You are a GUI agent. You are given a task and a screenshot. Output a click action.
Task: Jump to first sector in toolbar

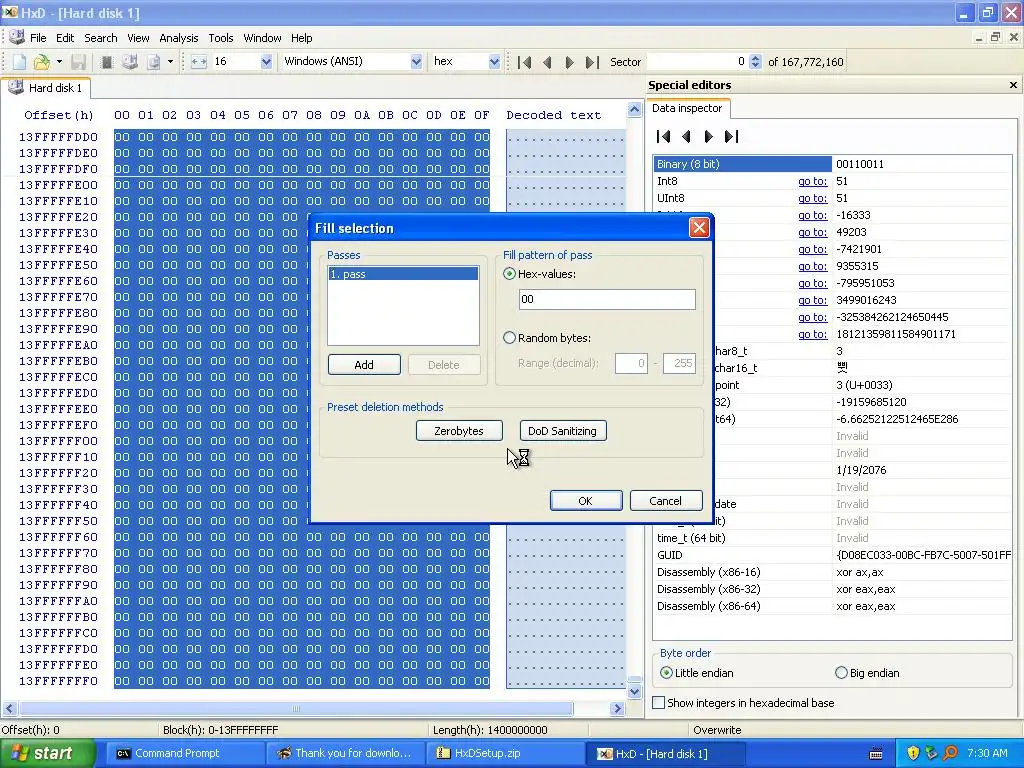[524, 62]
